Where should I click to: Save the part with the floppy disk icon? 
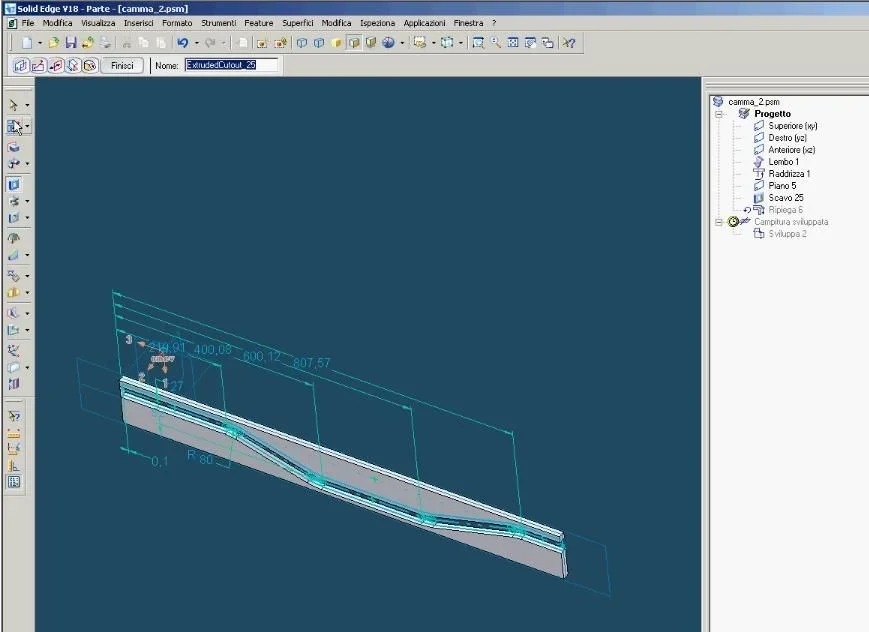coord(71,43)
